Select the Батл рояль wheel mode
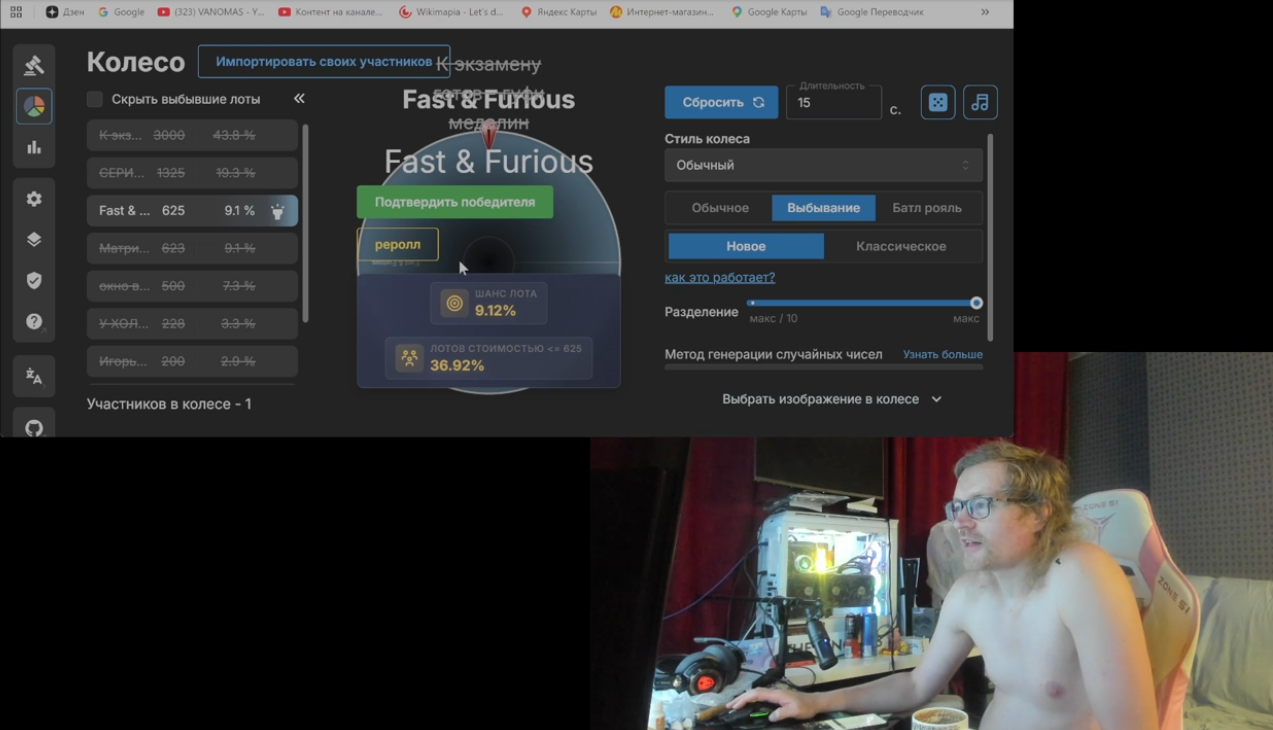 (927, 208)
